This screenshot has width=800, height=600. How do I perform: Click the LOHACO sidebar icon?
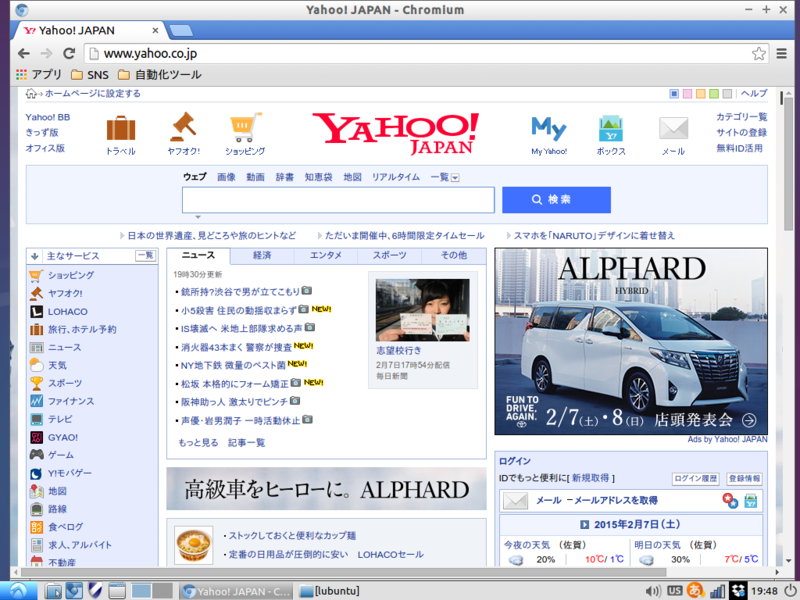point(36,311)
